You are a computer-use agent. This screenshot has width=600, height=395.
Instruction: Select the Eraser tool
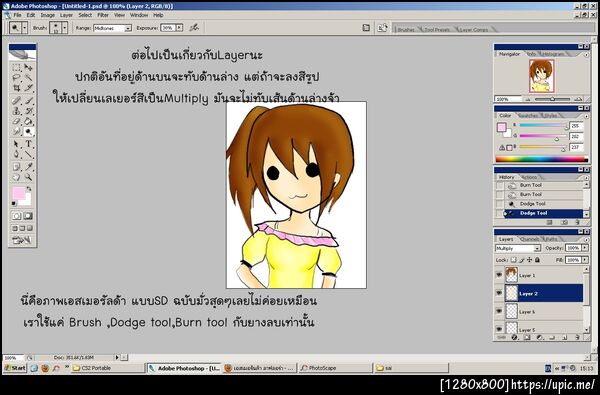tap(16, 122)
